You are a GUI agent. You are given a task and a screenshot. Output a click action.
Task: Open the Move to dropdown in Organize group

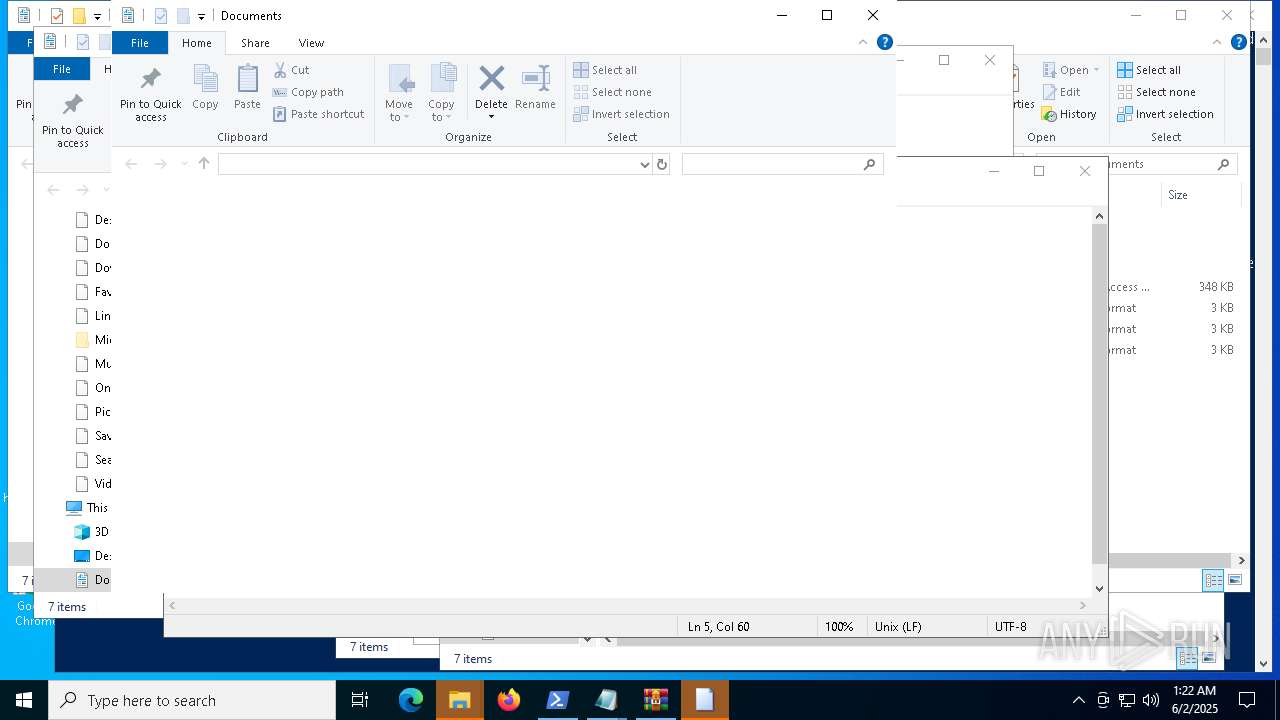click(x=399, y=94)
